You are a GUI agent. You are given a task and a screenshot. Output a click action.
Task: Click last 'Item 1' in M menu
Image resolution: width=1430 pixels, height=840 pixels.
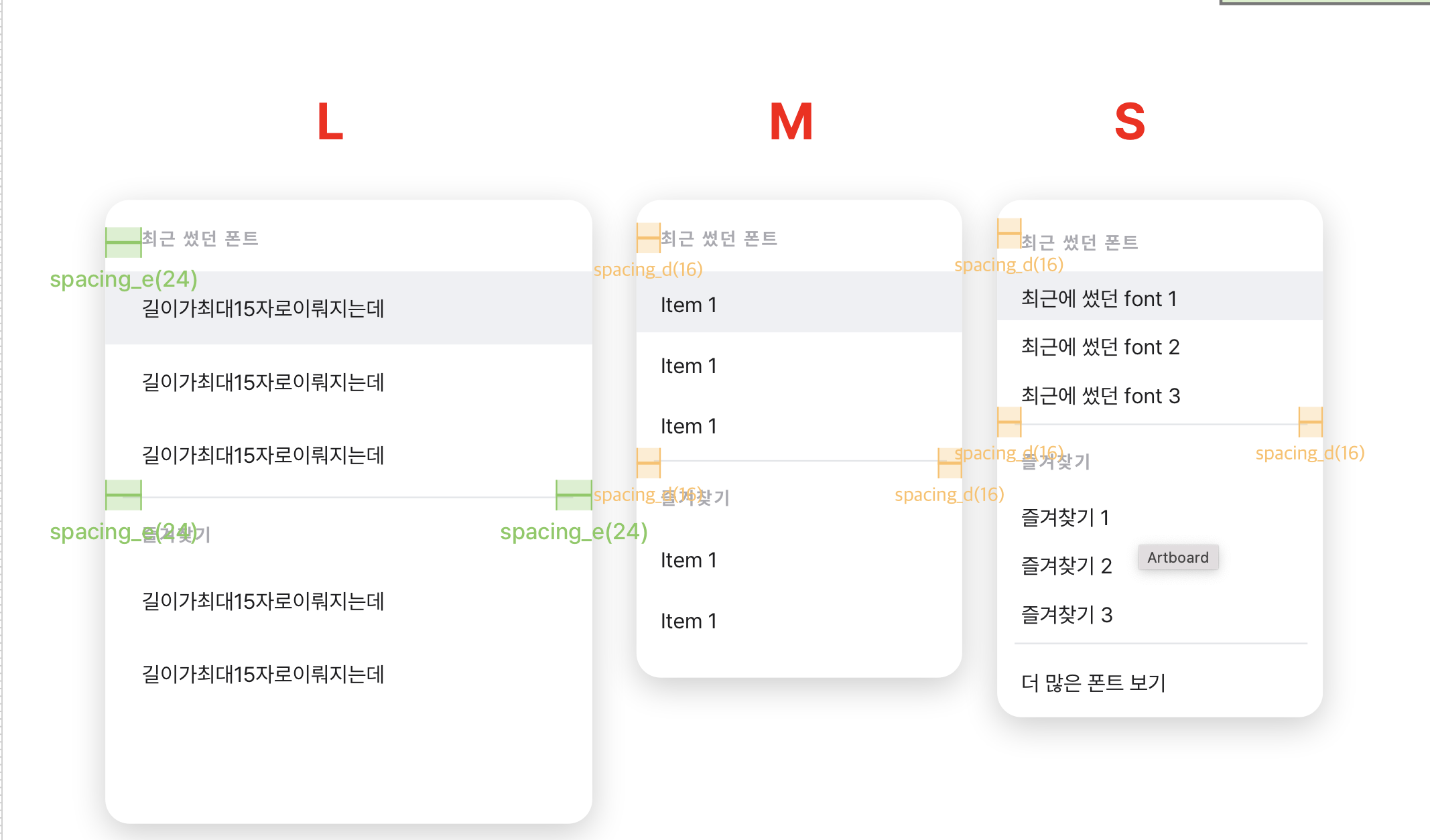coord(799,621)
